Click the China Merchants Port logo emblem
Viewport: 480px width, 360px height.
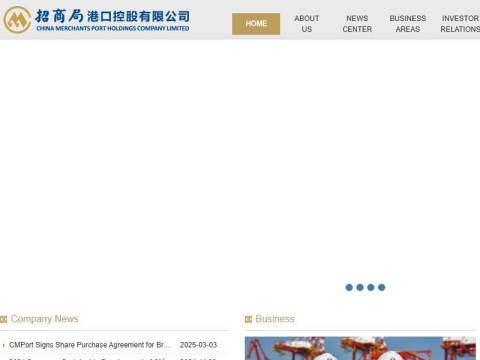17,20
